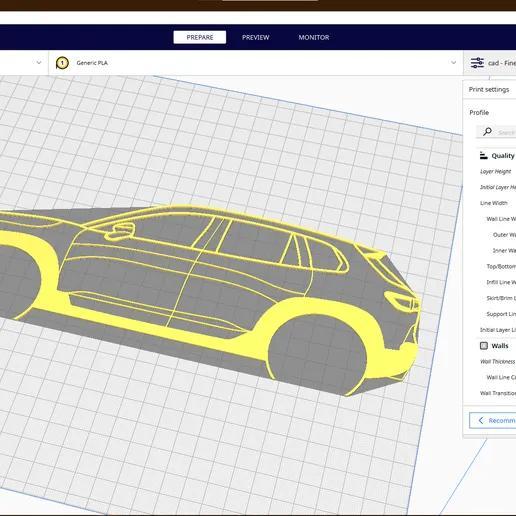The image size is (516, 516).
Task: Click the extruder 1 circle icon
Action: click(62, 63)
